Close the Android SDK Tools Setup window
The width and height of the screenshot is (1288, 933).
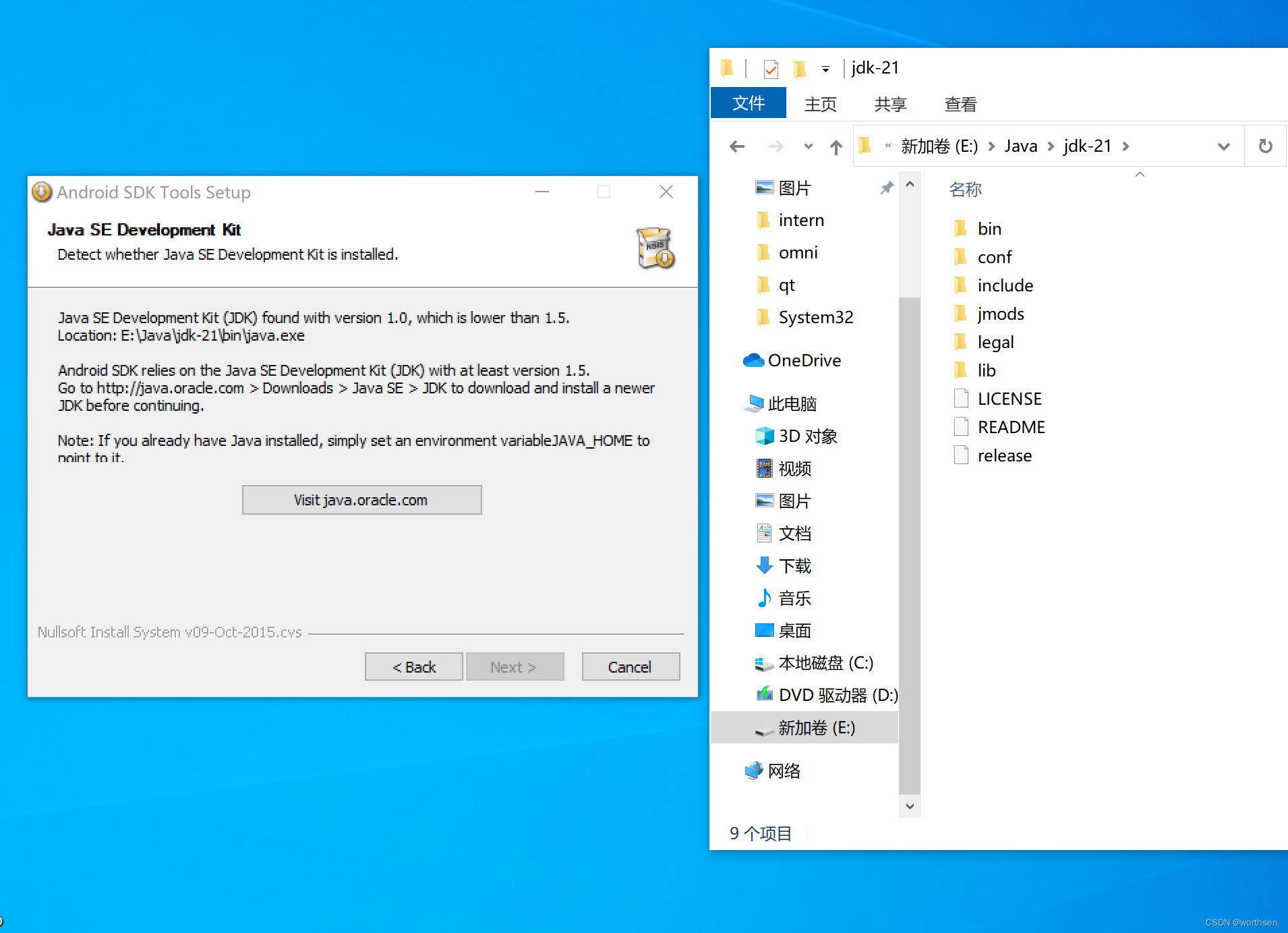click(x=666, y=192)
